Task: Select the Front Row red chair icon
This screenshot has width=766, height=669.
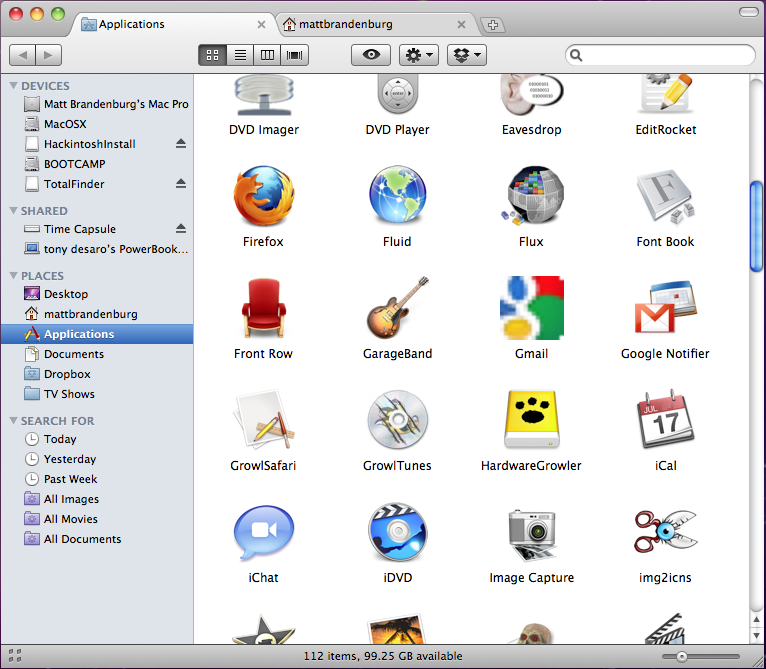Action: point(264,308)
